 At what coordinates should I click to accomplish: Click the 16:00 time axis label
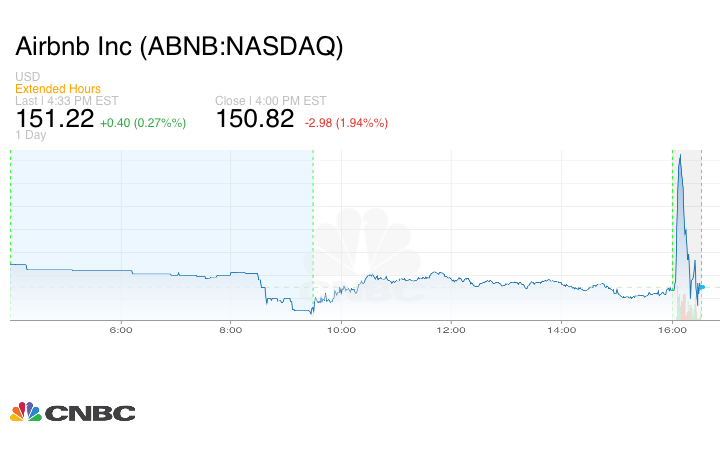pyautogui.click(x=672, y=328)
